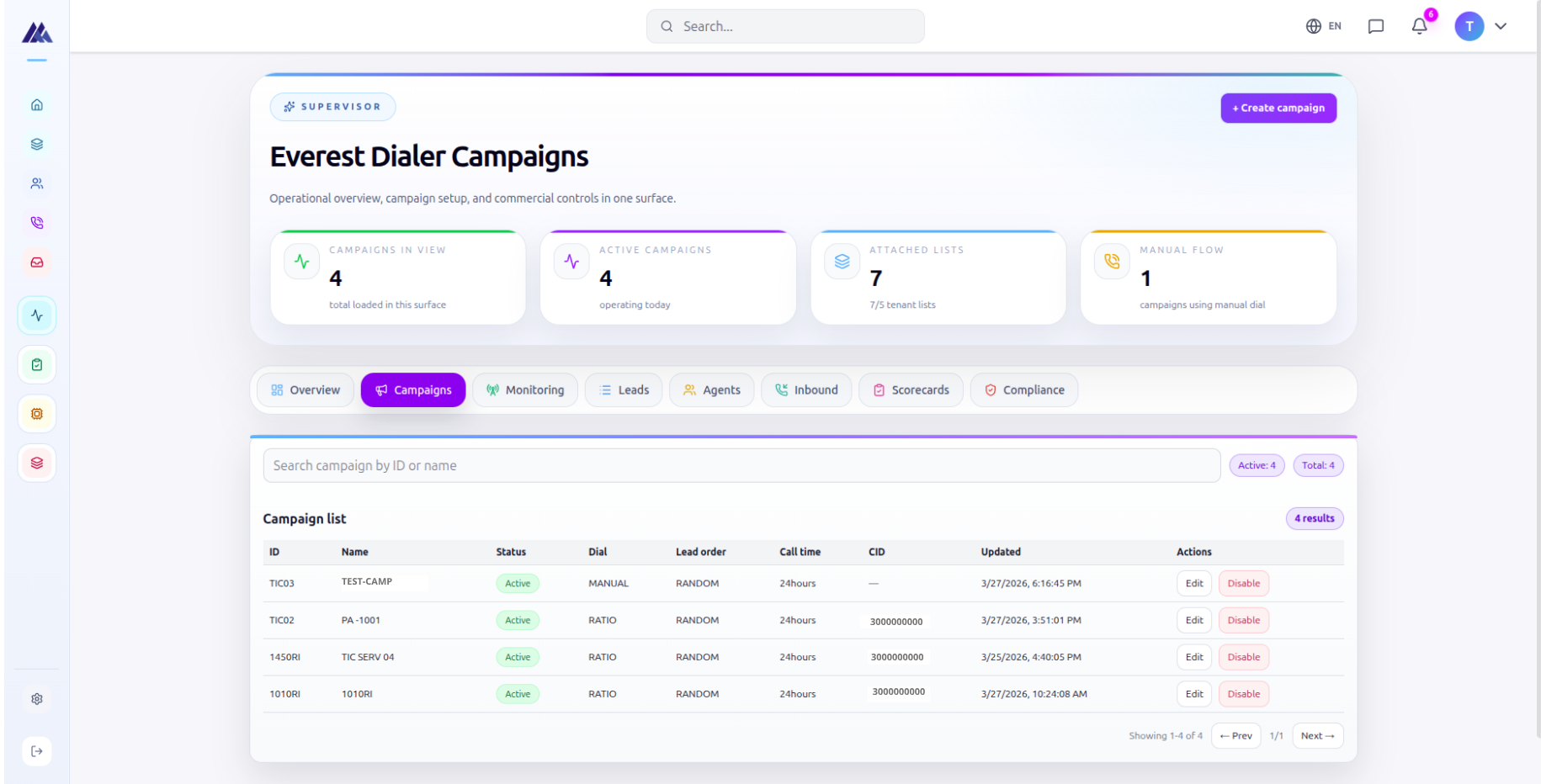1541x784 pixels.
Task: Open the Agents section via sidebar icon
Action: point(36,183)
